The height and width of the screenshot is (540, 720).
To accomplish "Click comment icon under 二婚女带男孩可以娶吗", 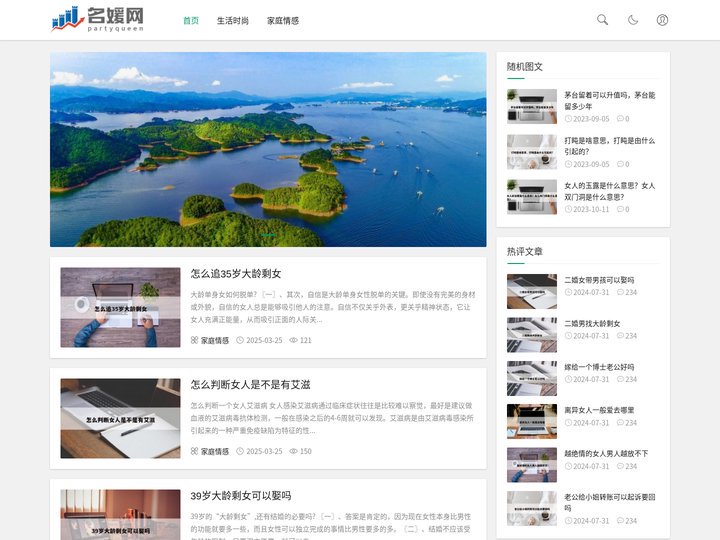I will tap(620, 292).
